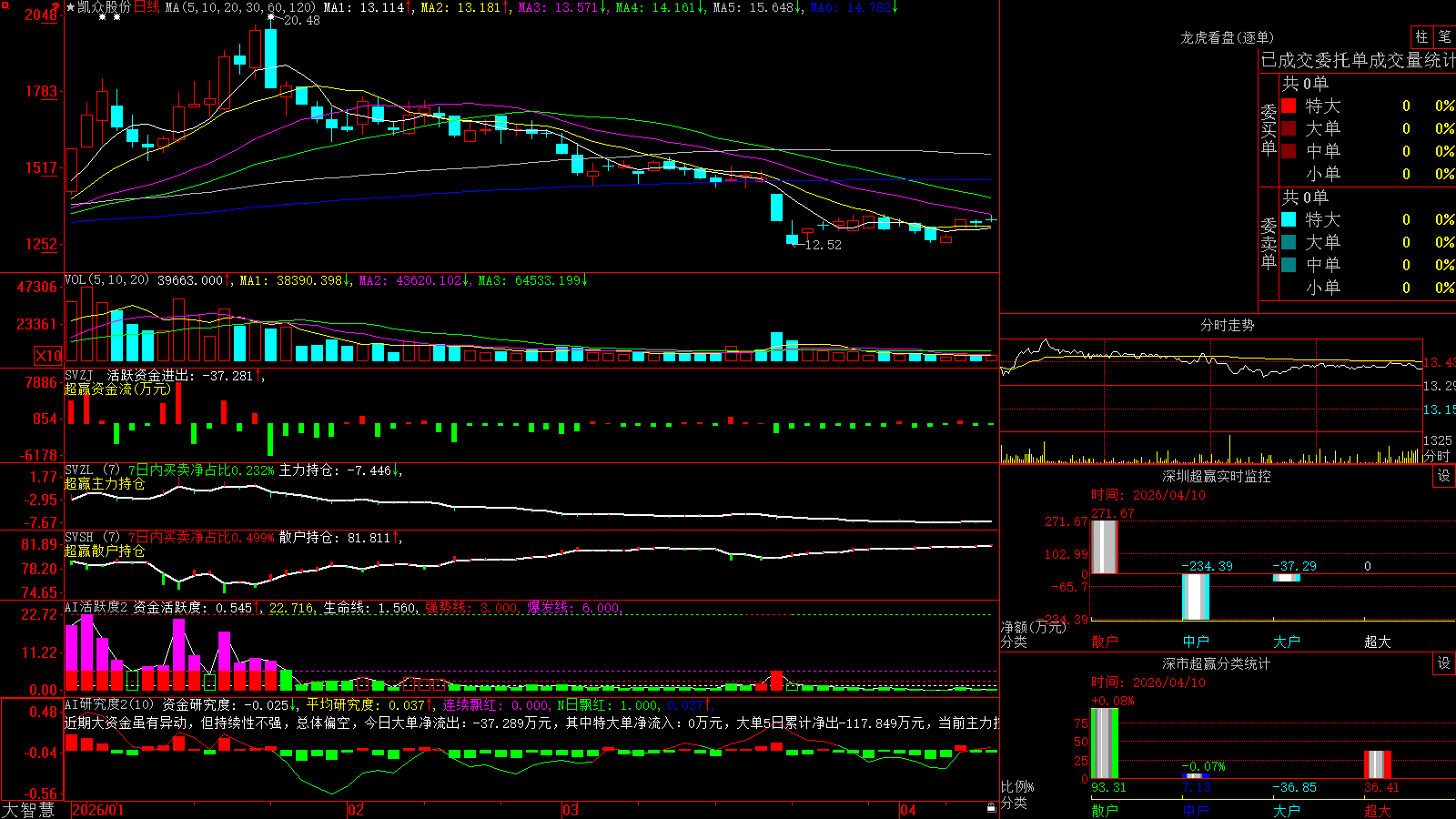Click the 20.48 high price label

[x=301, y=20]
